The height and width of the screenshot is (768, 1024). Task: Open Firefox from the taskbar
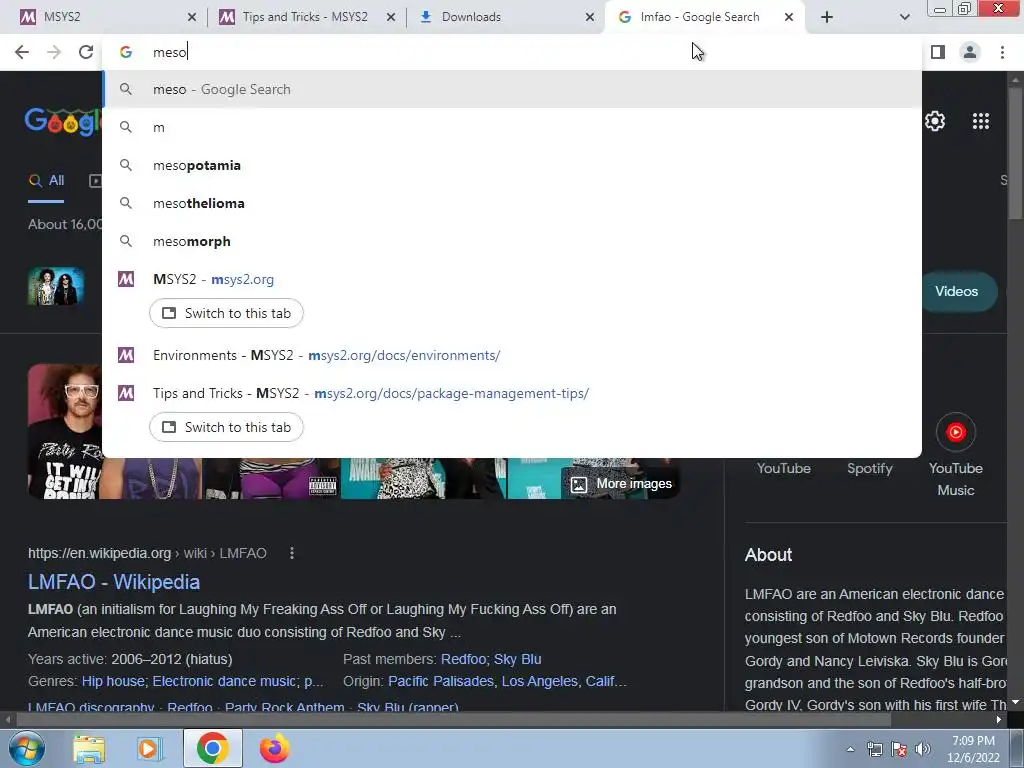274,749
